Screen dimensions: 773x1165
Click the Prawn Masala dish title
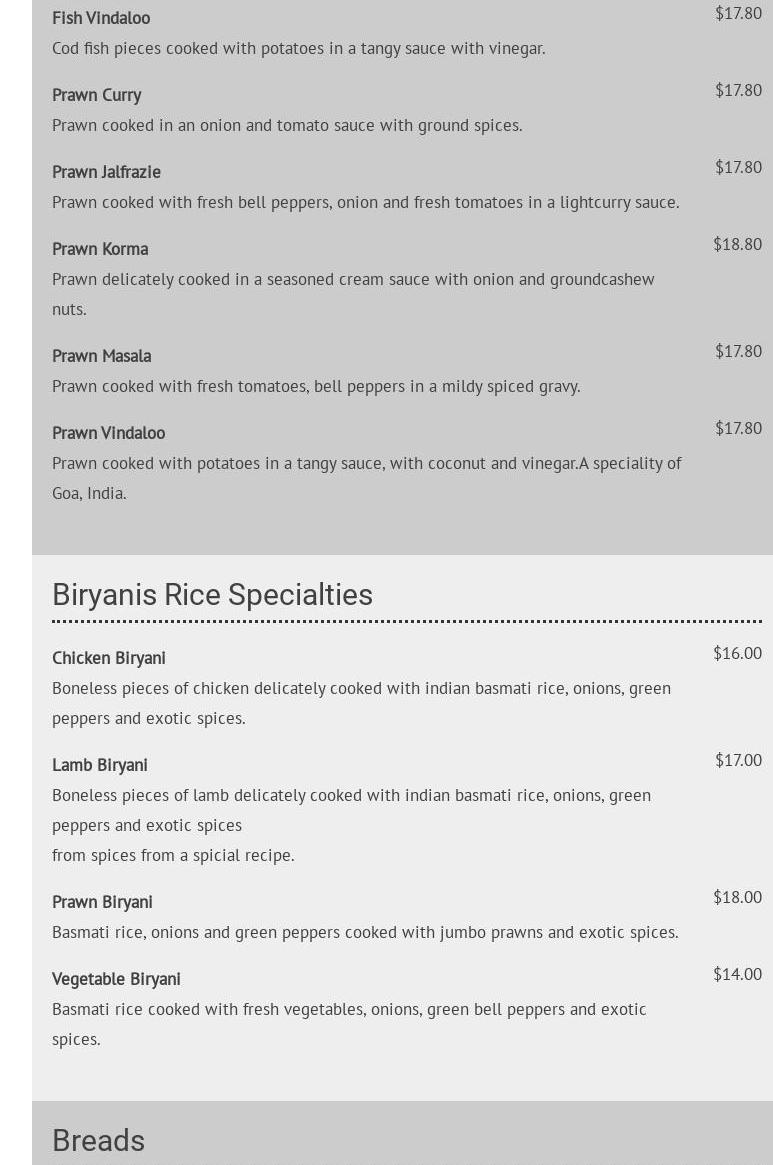click(x=101, y=356)
